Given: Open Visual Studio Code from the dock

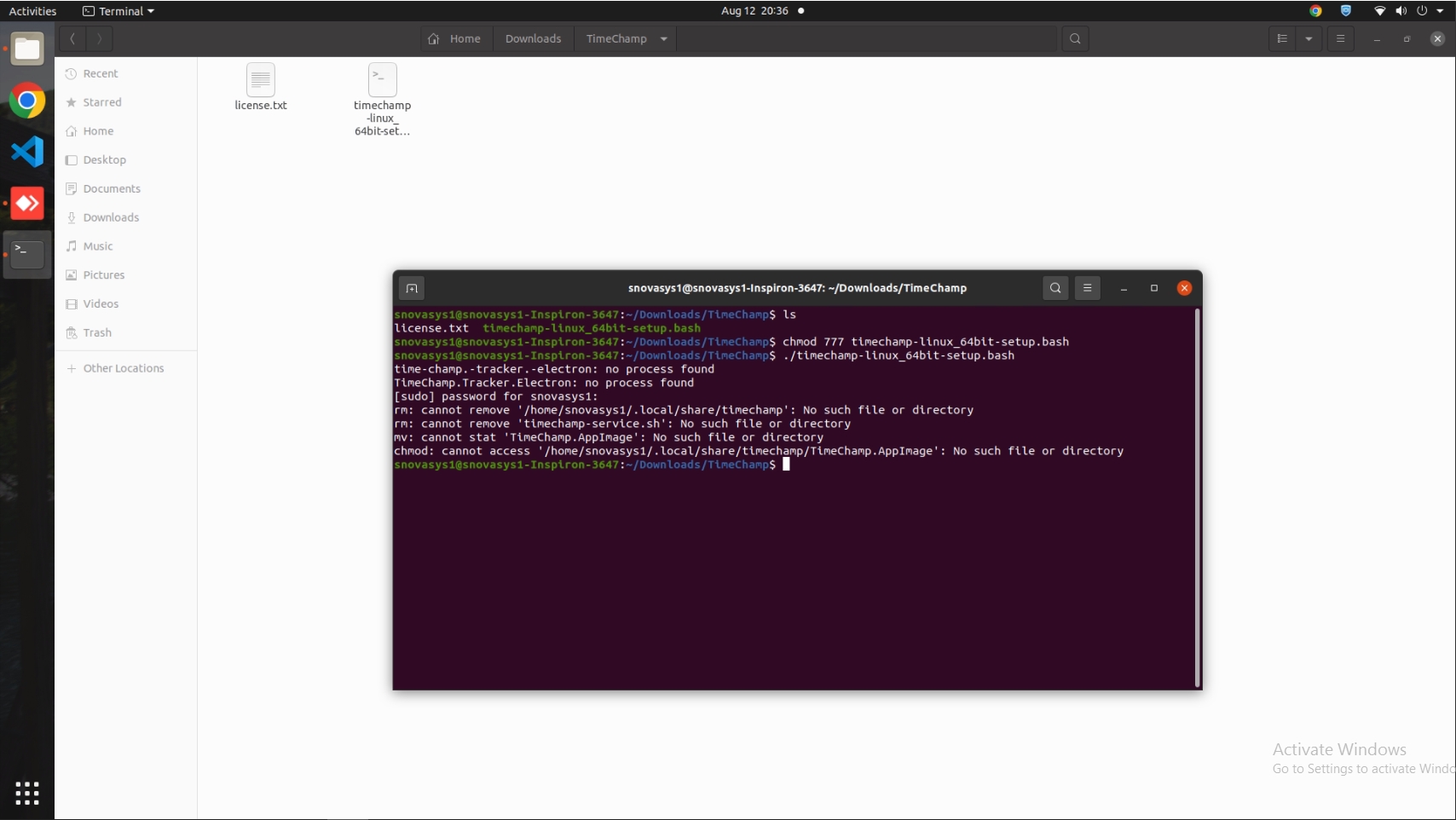Looking at the screenshot, I should click(x=27, y=152).
